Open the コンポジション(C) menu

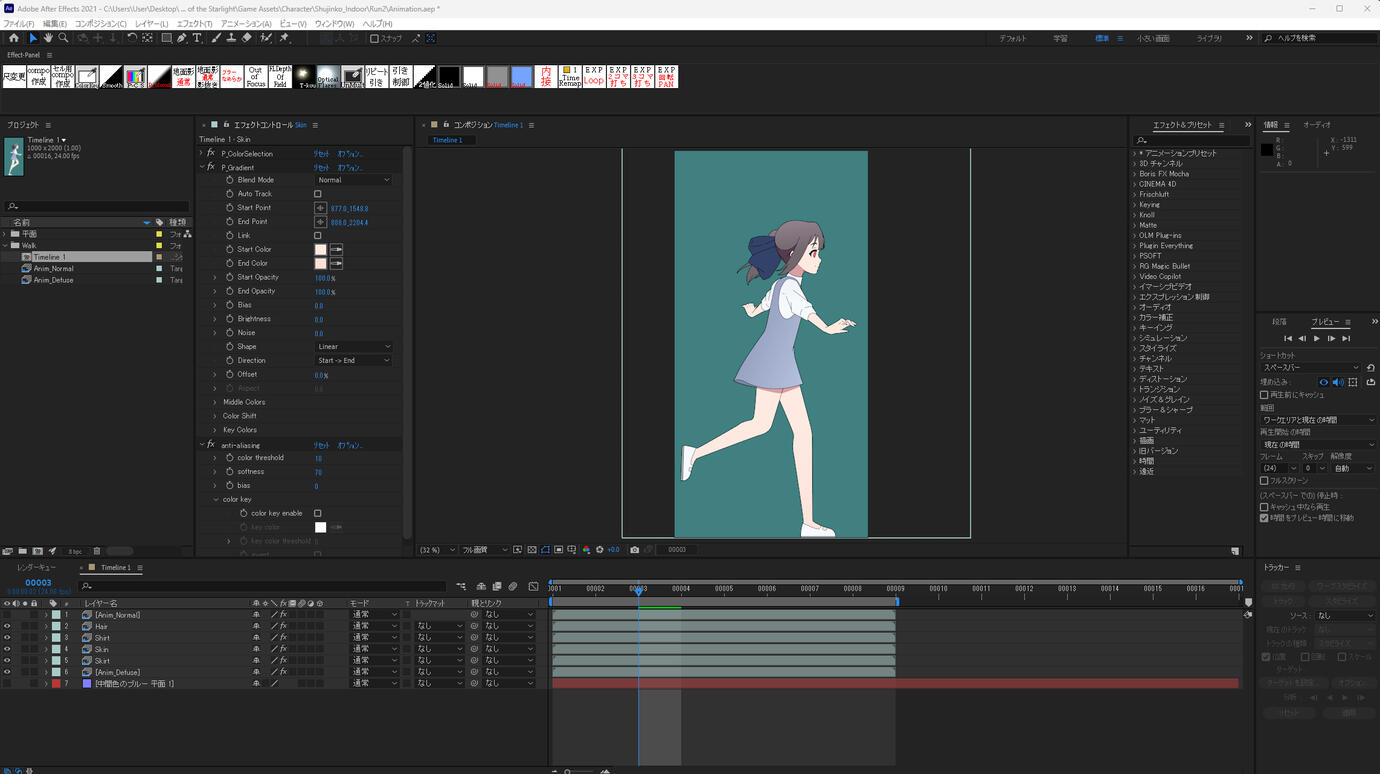[101, 24]
